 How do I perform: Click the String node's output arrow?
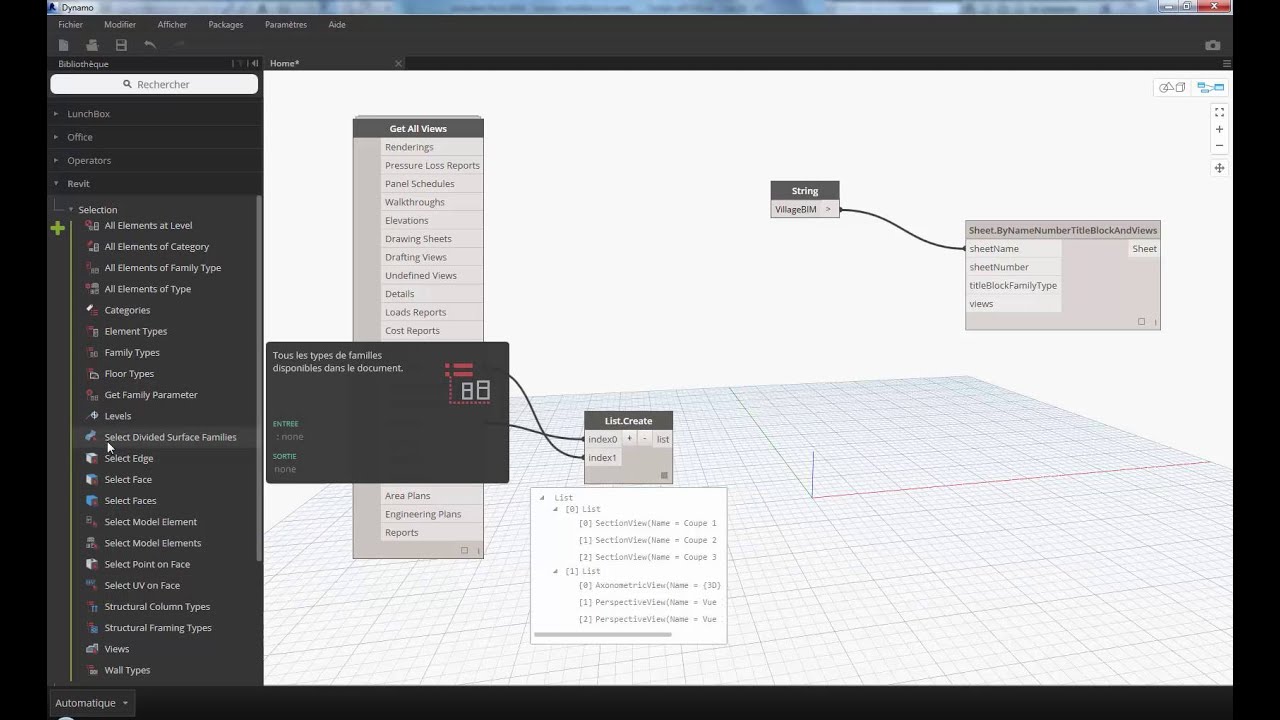click(828, 209)
